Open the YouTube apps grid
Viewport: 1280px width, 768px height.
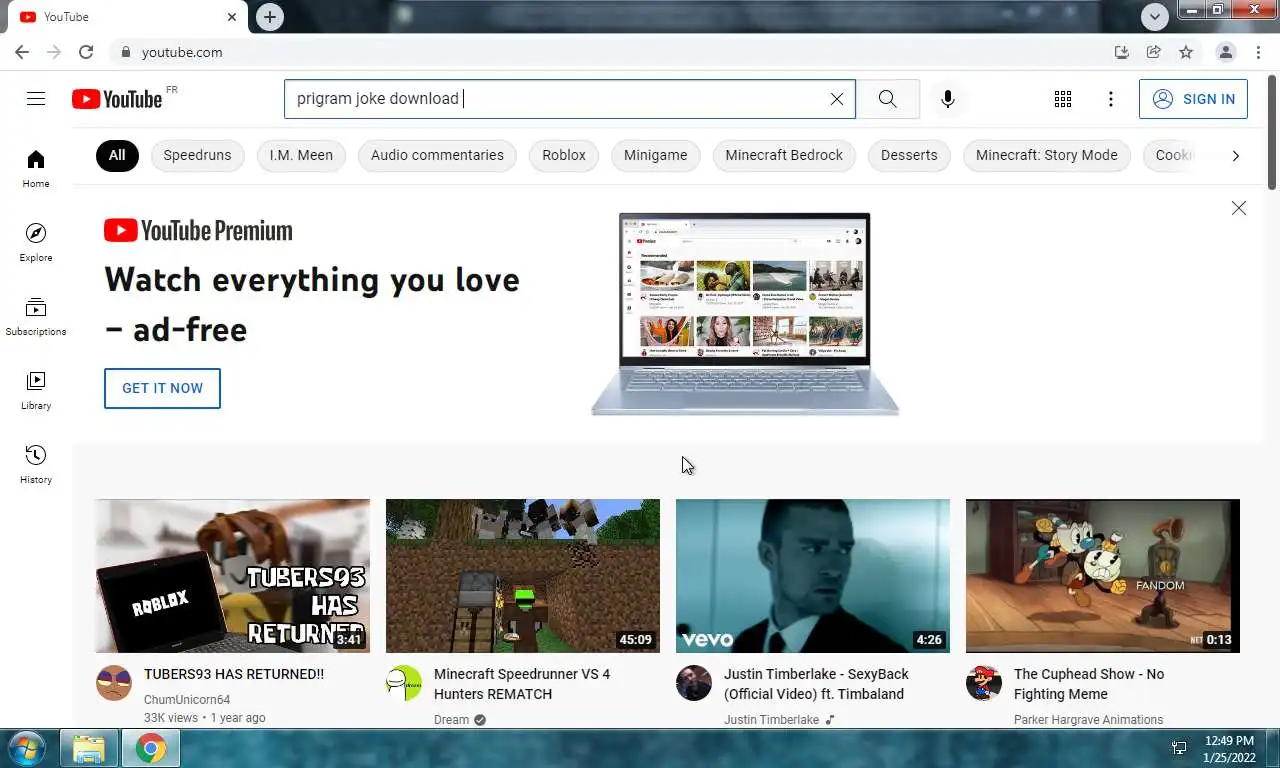pos(1063,99)
